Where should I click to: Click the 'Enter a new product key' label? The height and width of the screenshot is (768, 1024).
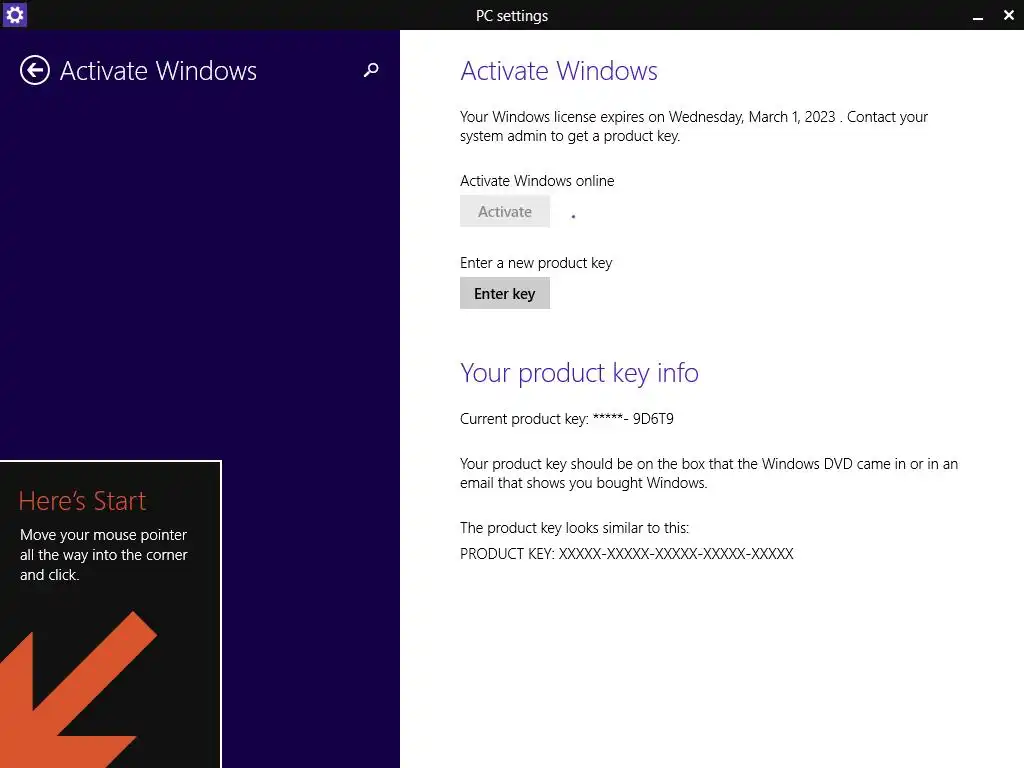click(536, 263)
